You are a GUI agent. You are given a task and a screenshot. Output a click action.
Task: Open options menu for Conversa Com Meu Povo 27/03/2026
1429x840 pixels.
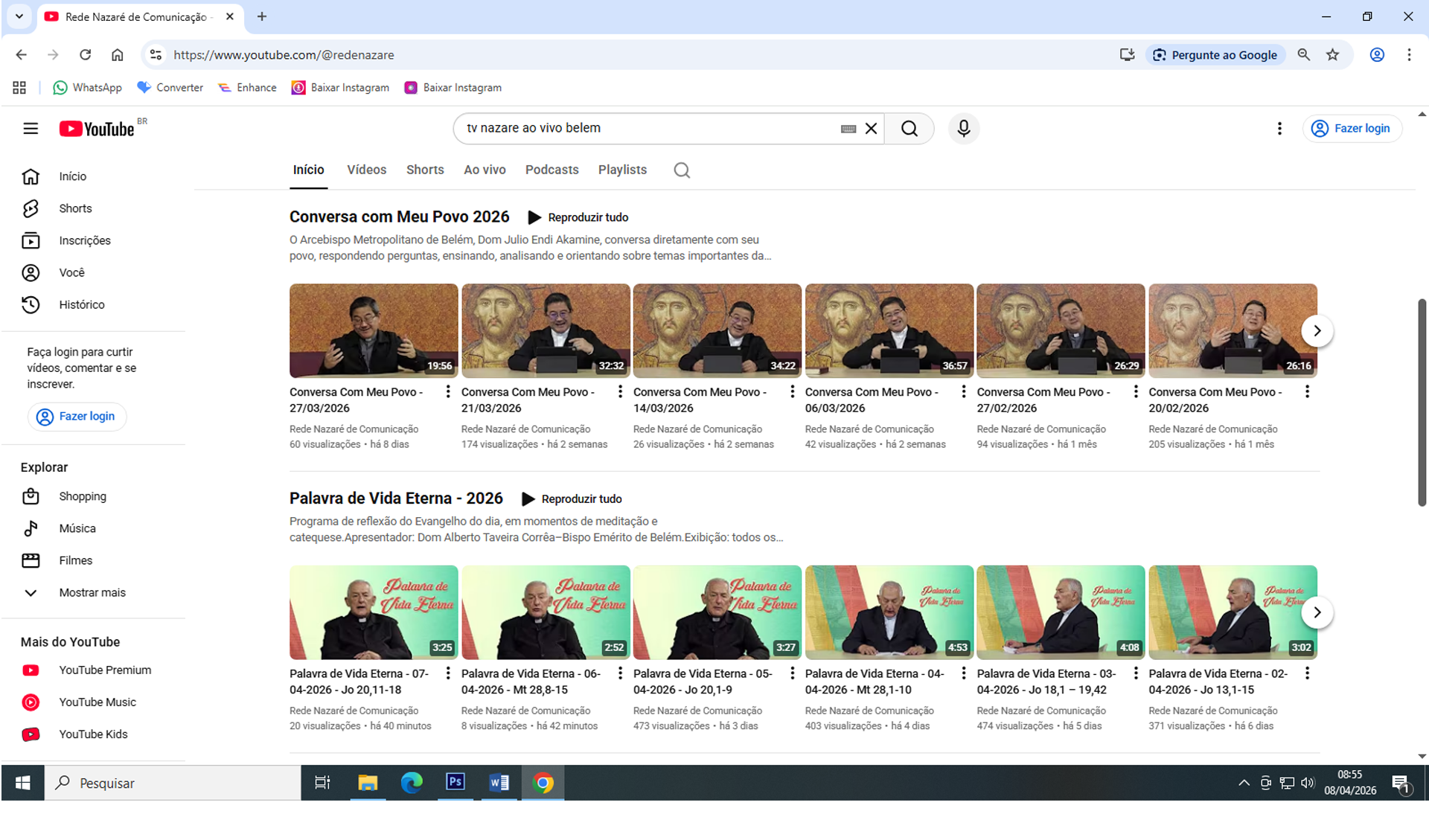pyautogui.click(x=447, y=392)
